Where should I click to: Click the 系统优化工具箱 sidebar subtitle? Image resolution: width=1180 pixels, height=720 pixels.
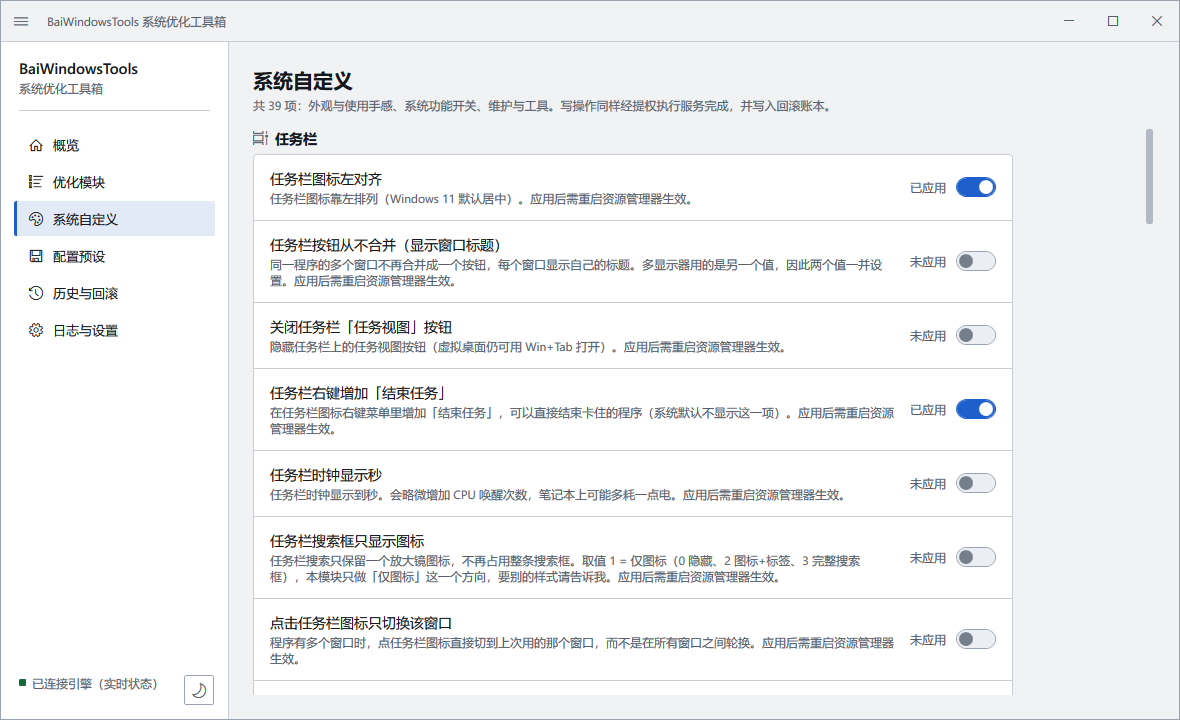(x=61, y=89)
